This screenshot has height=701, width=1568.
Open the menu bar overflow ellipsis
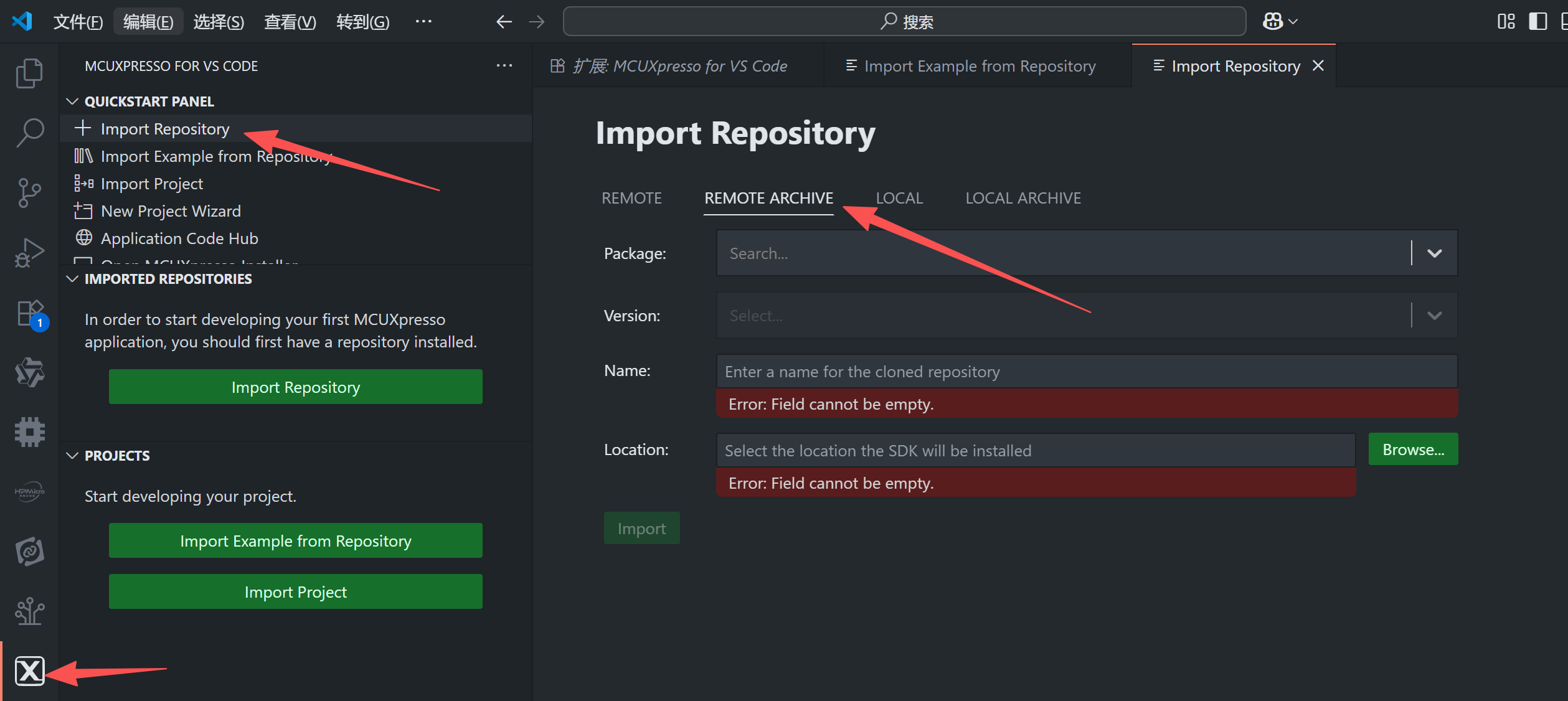(423, 22)
